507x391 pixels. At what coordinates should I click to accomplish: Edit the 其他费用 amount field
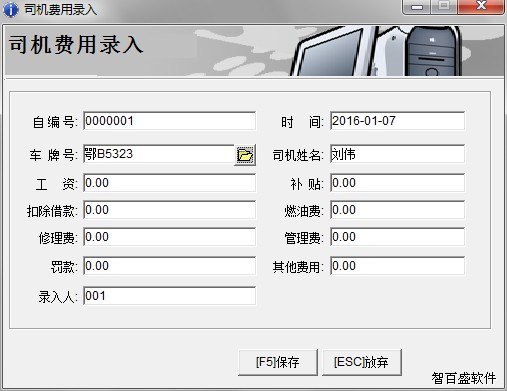point(397,266)
